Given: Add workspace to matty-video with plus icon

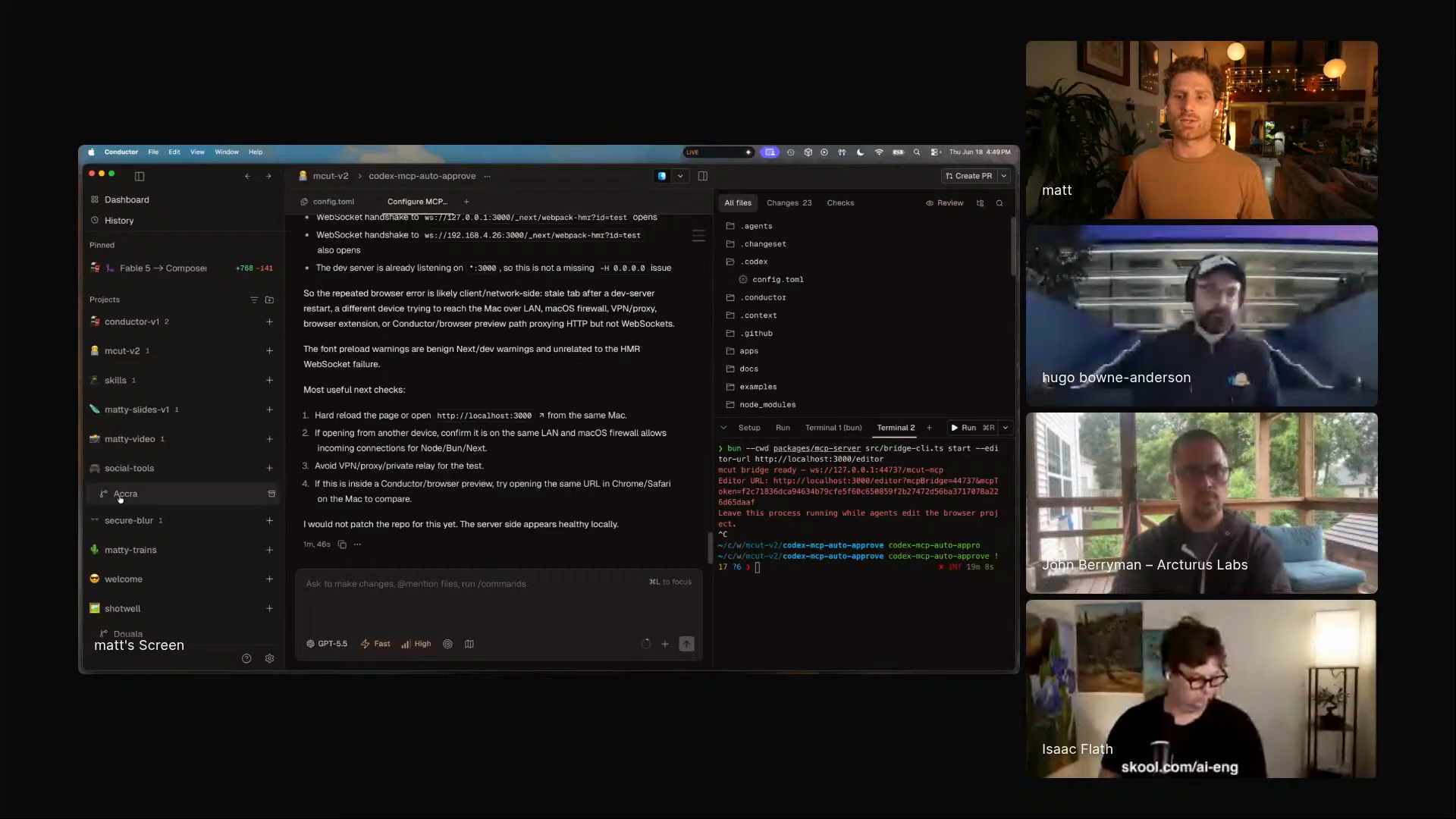Looking at the screenshot, I should [269, 439].
